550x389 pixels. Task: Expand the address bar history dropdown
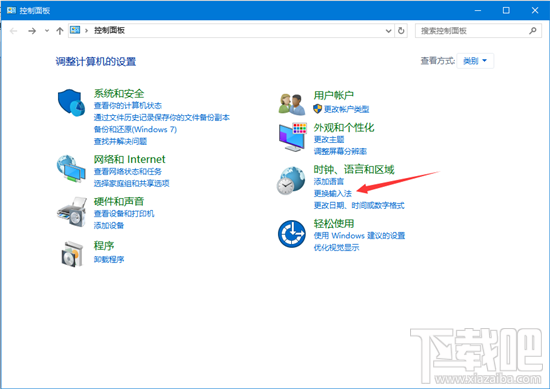pyautogui.click(x=388, y=31)
